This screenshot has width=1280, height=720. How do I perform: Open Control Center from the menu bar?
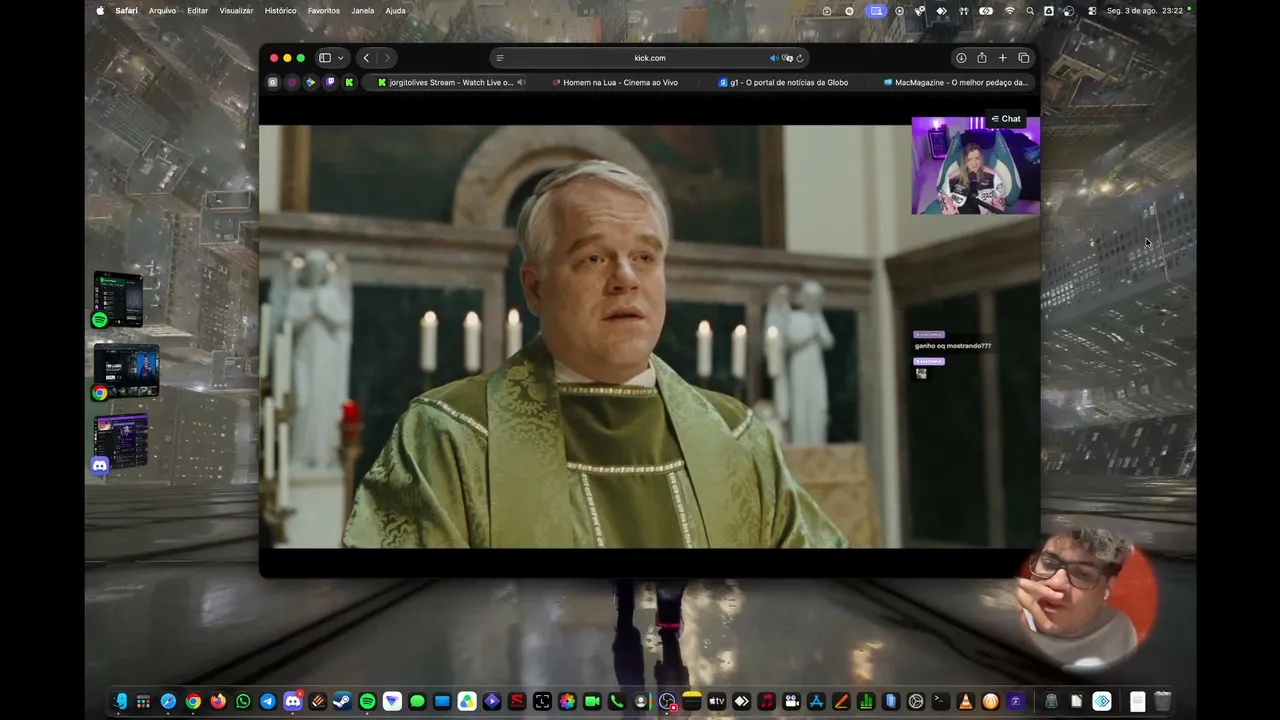(x=1092, y=11)
